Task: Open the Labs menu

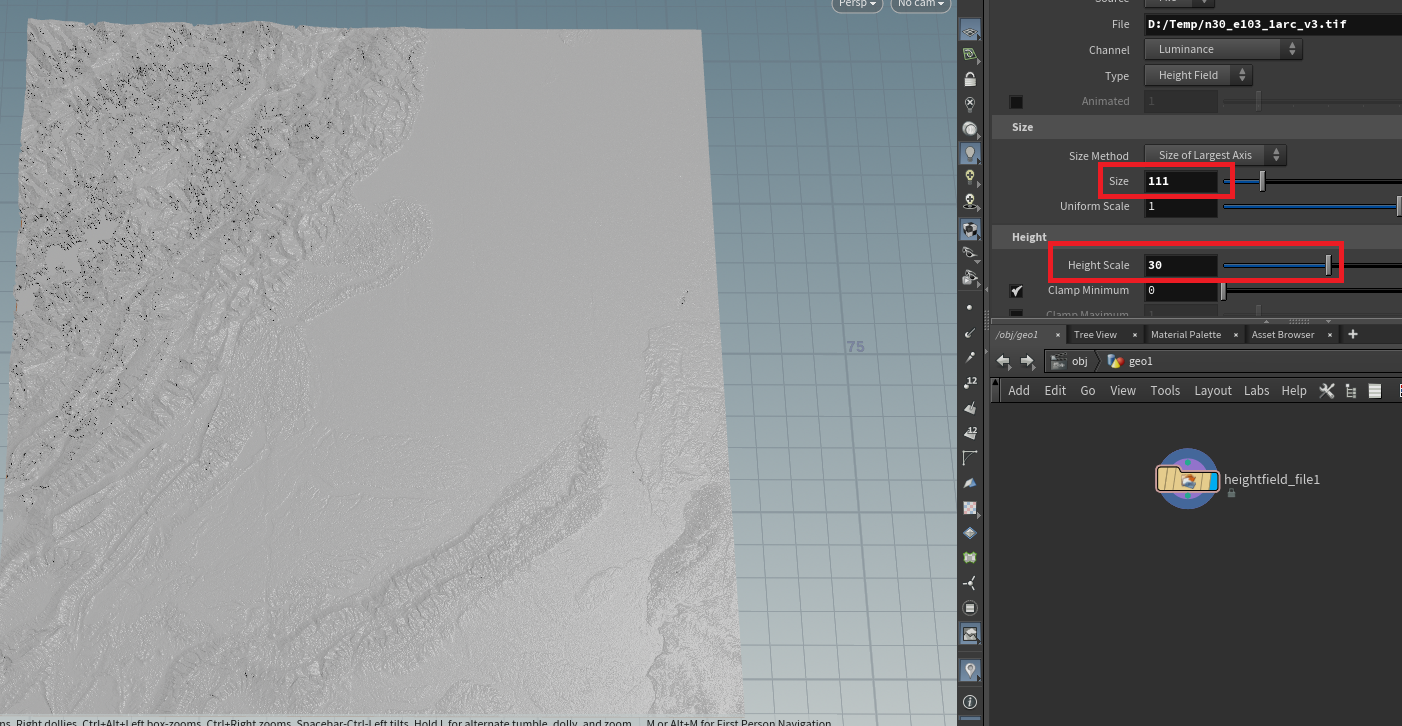Action: coord(1257,391)
